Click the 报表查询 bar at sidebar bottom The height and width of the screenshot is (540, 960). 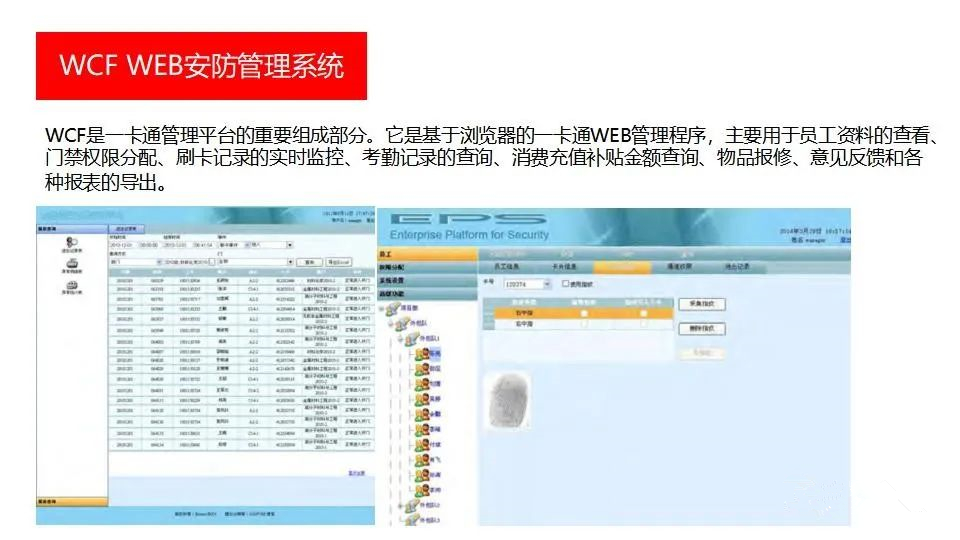coord(72,501)
